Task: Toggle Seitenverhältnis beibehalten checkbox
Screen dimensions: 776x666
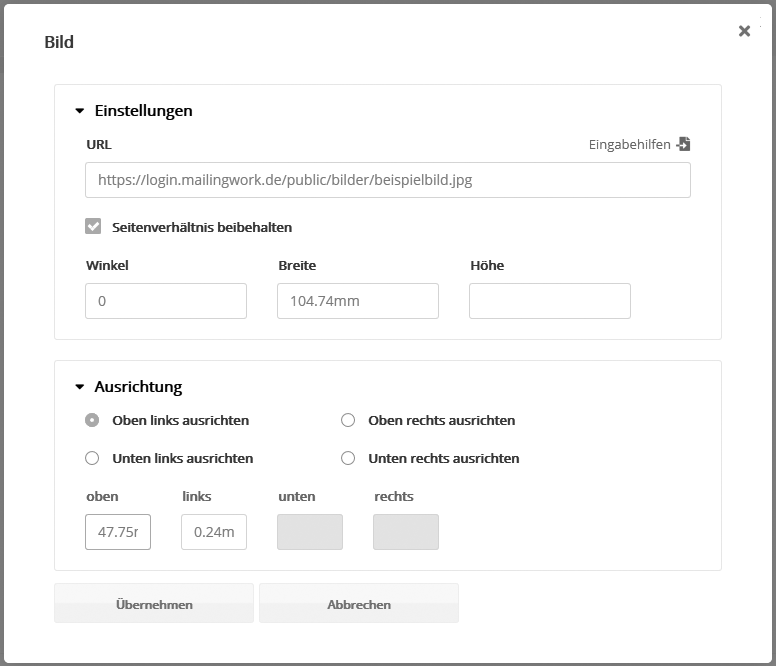Action: 93,227
